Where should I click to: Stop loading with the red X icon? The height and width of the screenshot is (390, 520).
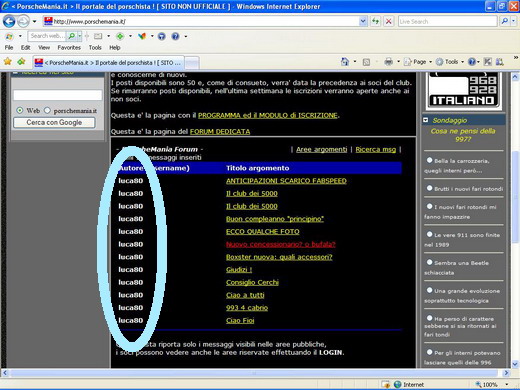[388, 22]
